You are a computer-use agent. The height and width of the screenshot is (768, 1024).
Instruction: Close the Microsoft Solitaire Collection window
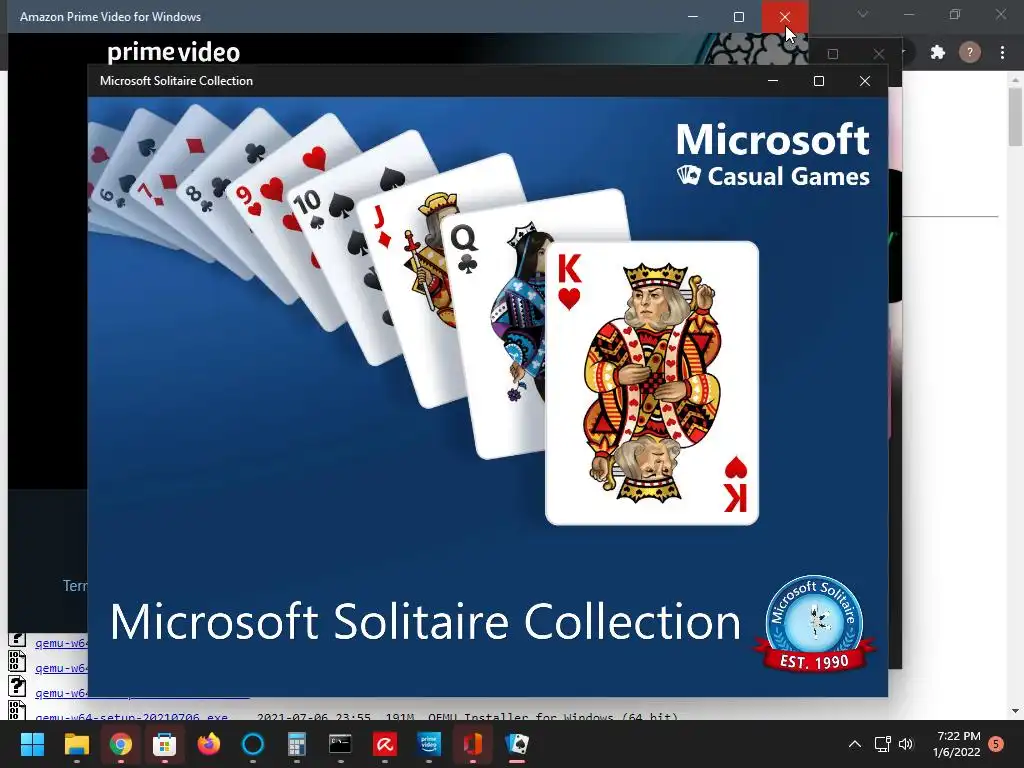[x=865, y=81]
